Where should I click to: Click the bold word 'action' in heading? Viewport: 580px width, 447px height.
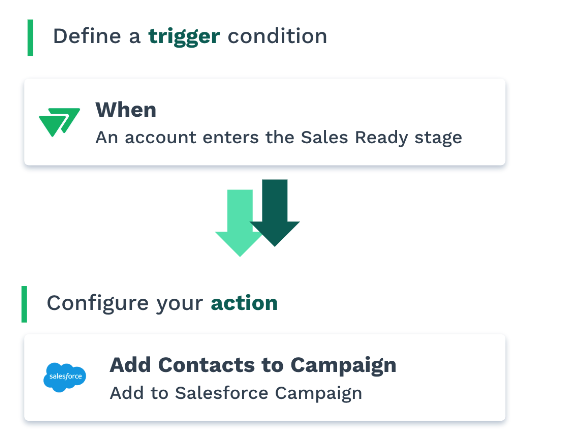[244, 303]
